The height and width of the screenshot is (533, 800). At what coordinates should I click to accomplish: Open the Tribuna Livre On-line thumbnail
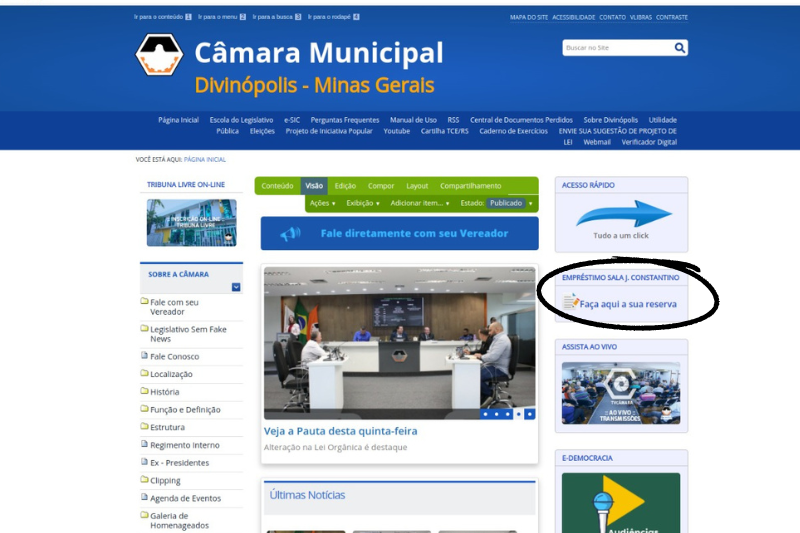(x=191, y=222)
